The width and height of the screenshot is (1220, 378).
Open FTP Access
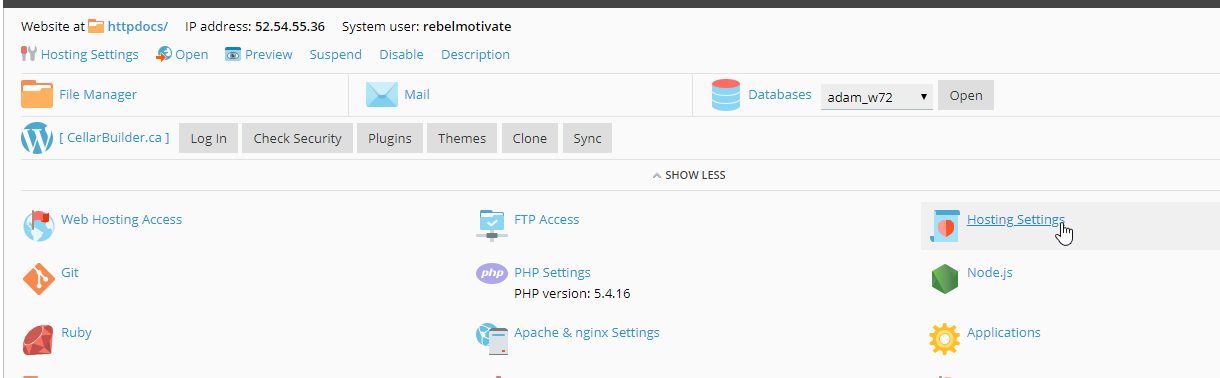click(x=547, y=219)
